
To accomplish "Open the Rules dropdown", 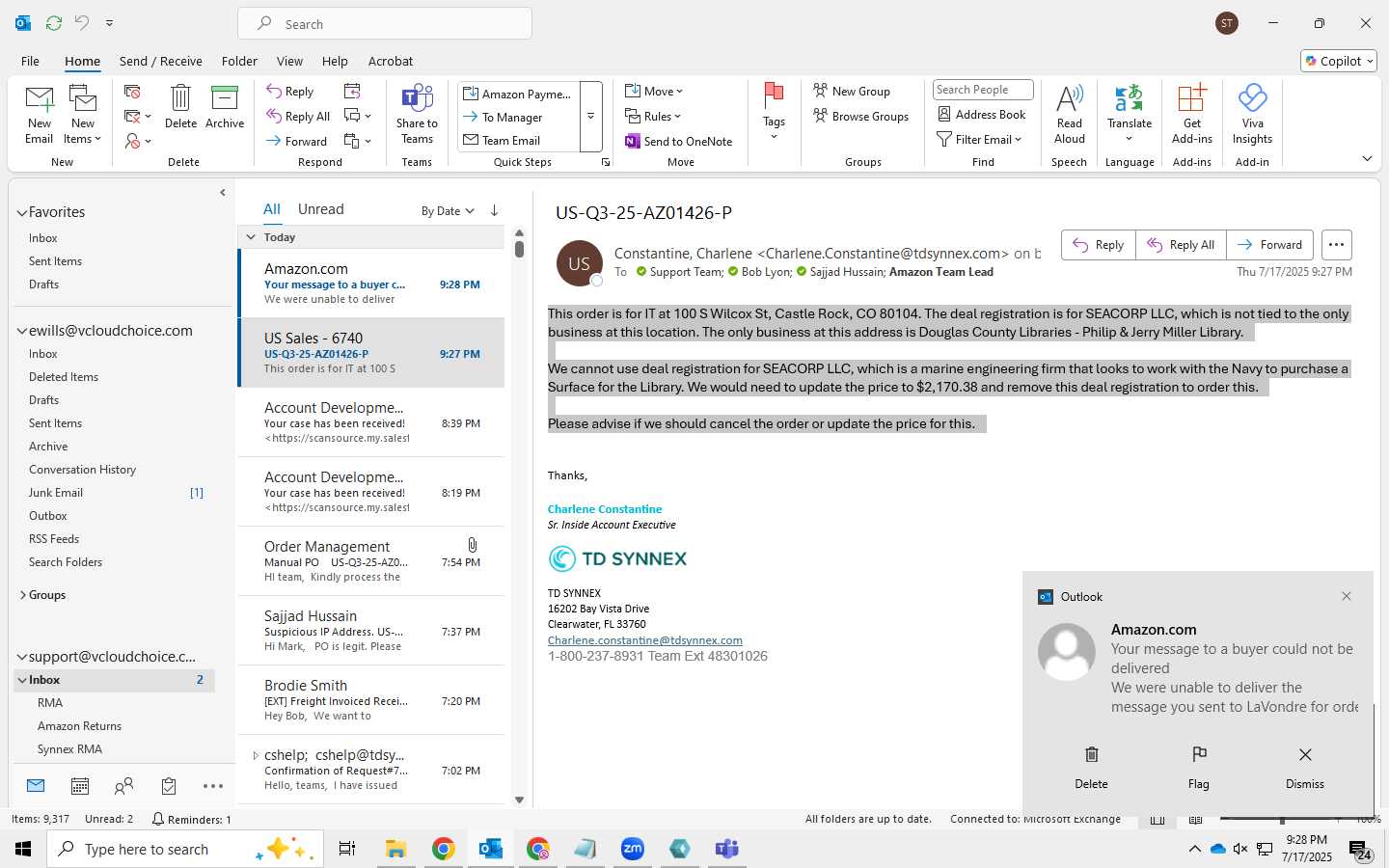I will tap(653, 116).
